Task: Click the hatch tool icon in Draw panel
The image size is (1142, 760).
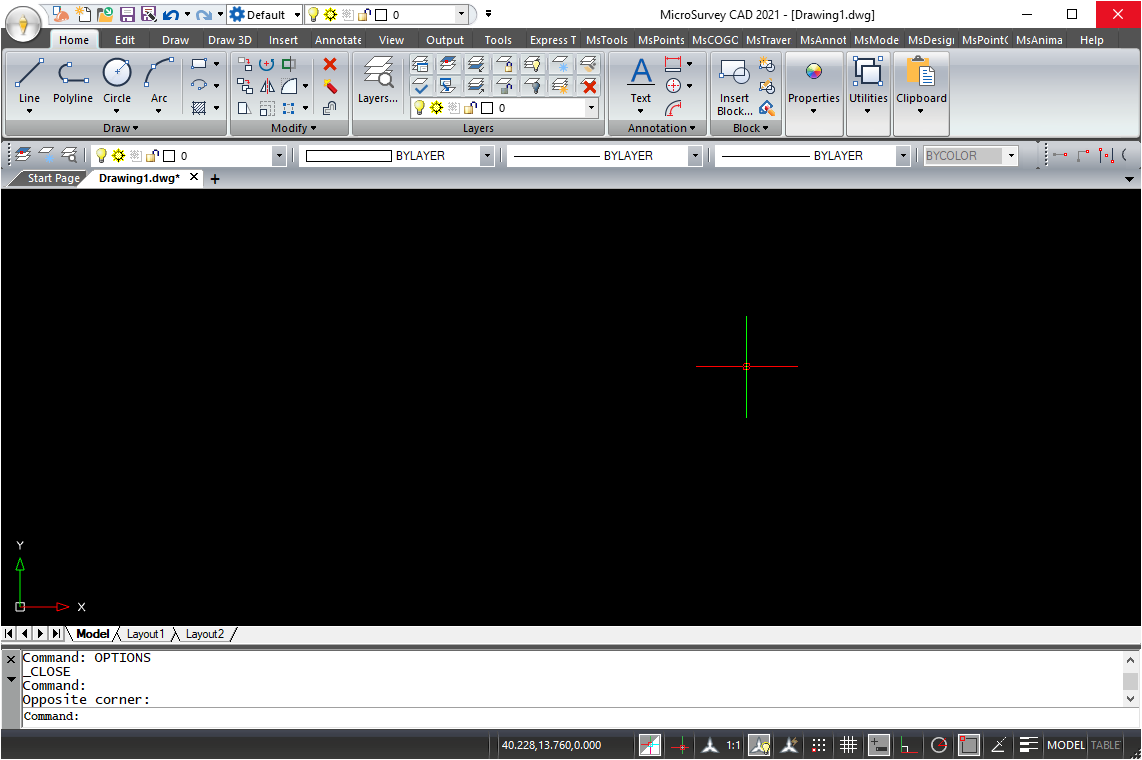Action: tap(199, 108)
